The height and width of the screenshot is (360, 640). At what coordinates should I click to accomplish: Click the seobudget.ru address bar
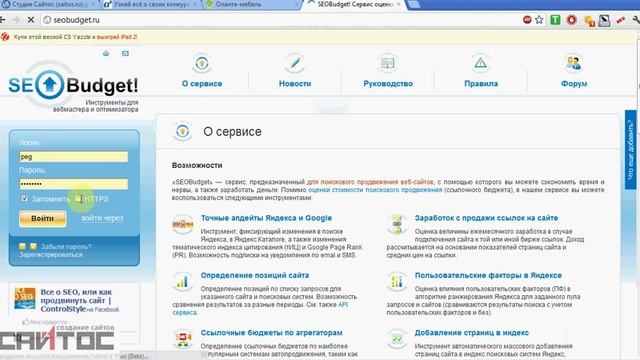[282, 20]
